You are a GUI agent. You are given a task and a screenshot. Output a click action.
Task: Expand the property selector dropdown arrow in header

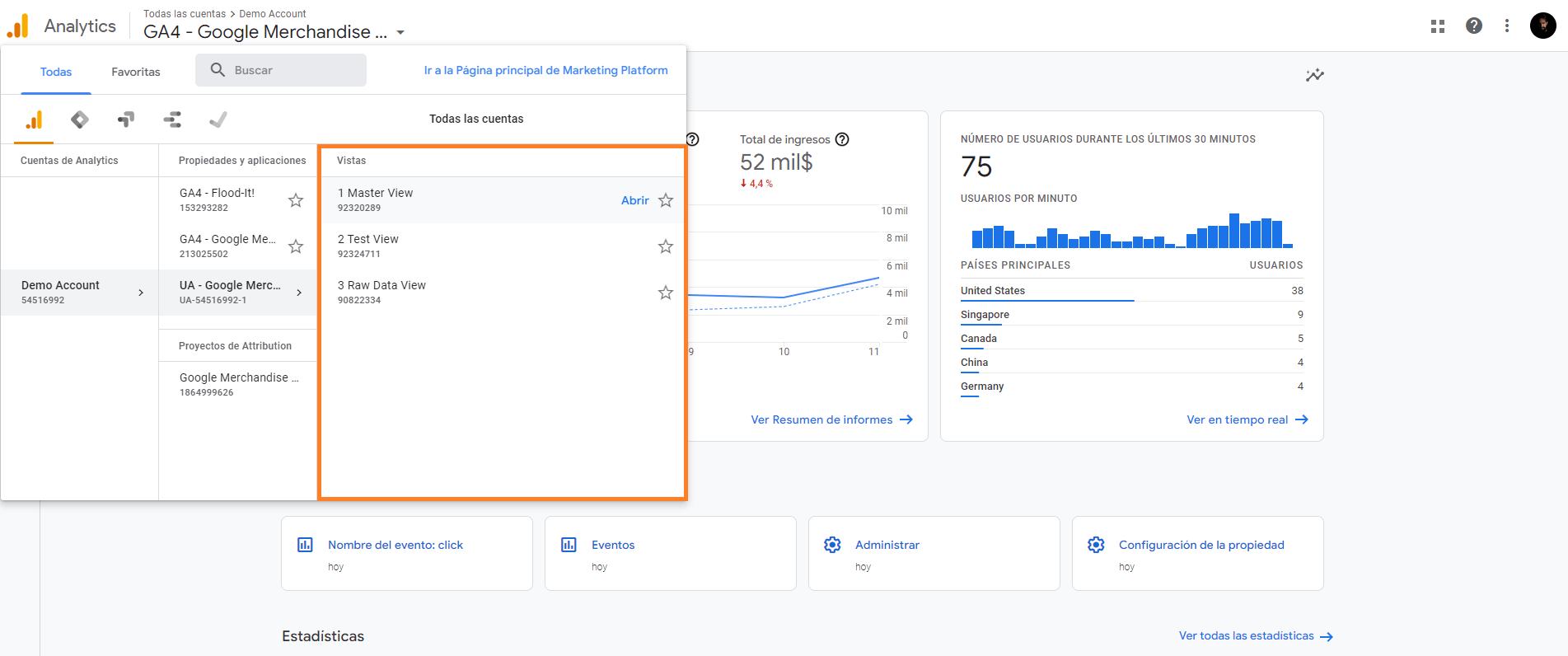[x=400, y=33]
